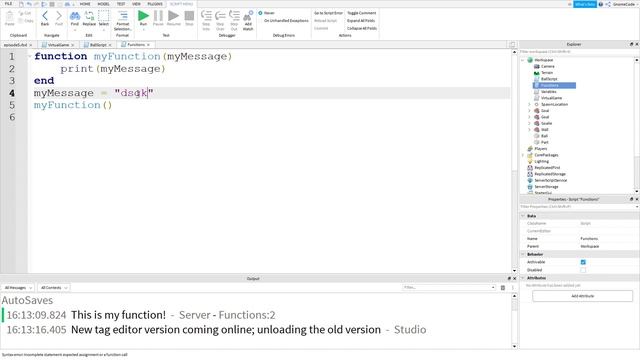Switch to the MODEL ribbon tab
Image resolution: width=640 pixels, height=360 pixels.
click(103, 4)
